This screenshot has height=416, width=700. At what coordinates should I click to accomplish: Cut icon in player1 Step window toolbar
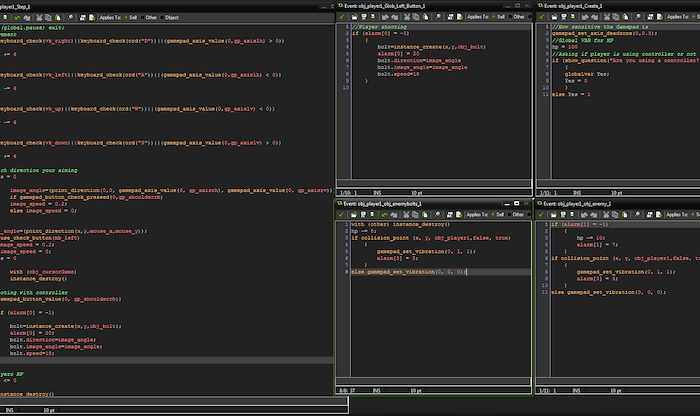[39, 17]
